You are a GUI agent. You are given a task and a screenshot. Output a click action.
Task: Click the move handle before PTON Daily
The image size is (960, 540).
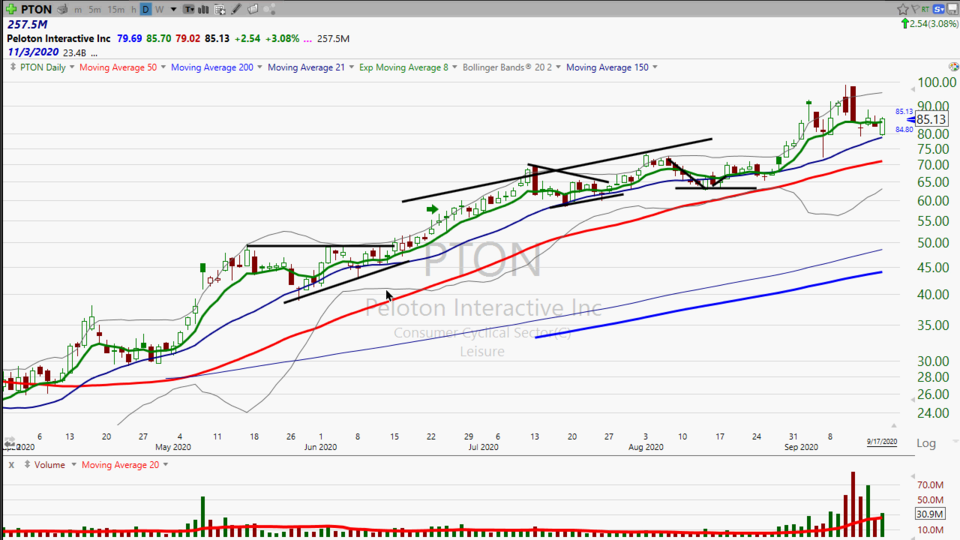coord(13,67)
